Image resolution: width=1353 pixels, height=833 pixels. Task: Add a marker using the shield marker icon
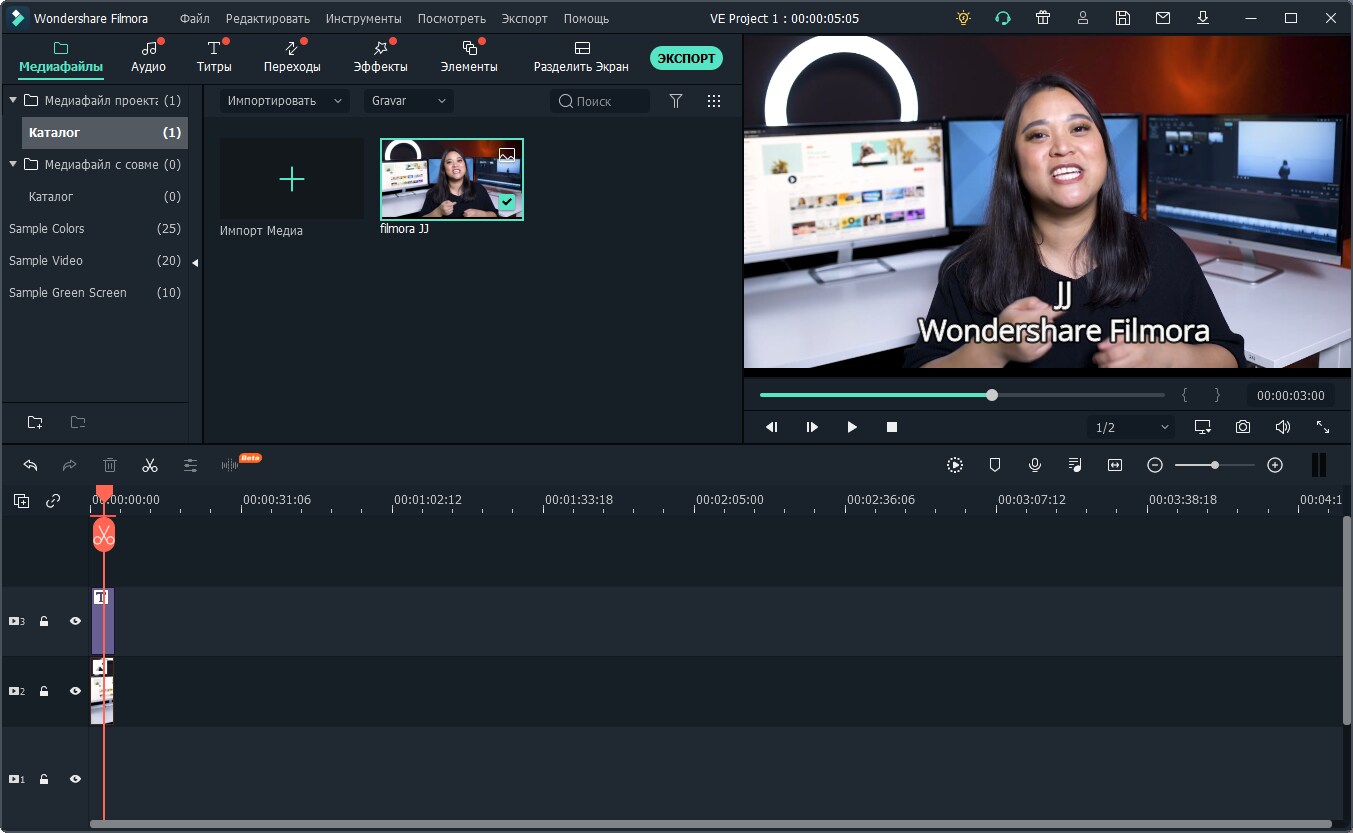pyautogui.click(x=995, y=465)
